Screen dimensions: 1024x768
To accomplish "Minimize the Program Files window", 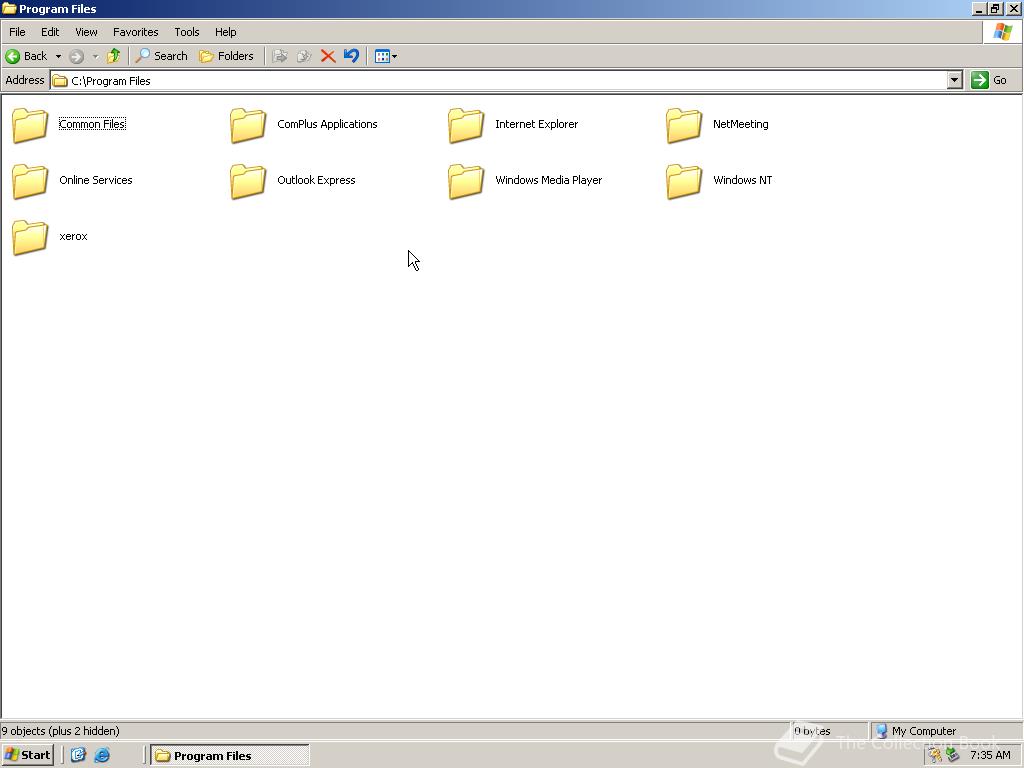I will pos(979,8).
